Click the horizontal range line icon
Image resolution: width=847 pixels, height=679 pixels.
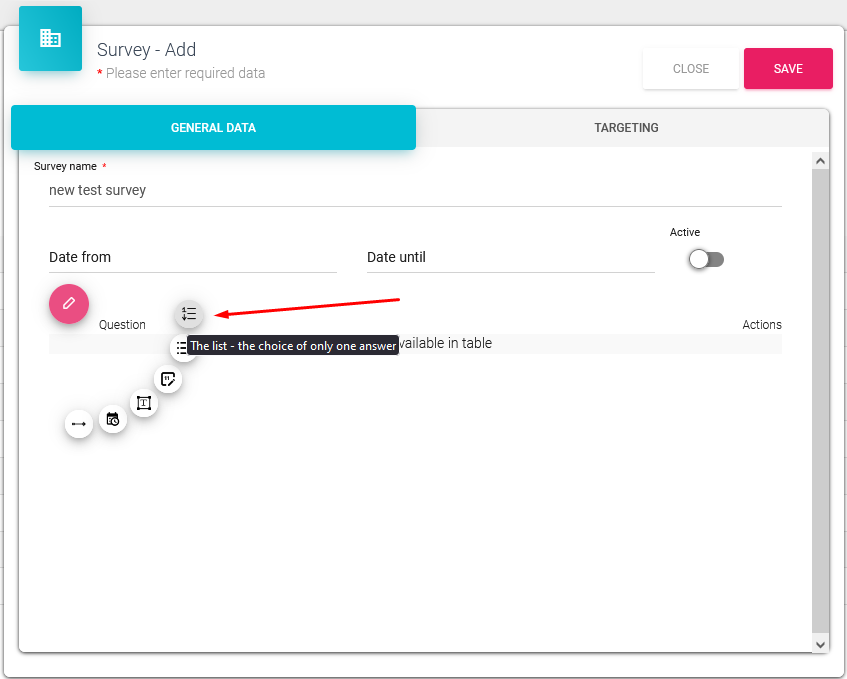tap(79, 424)
